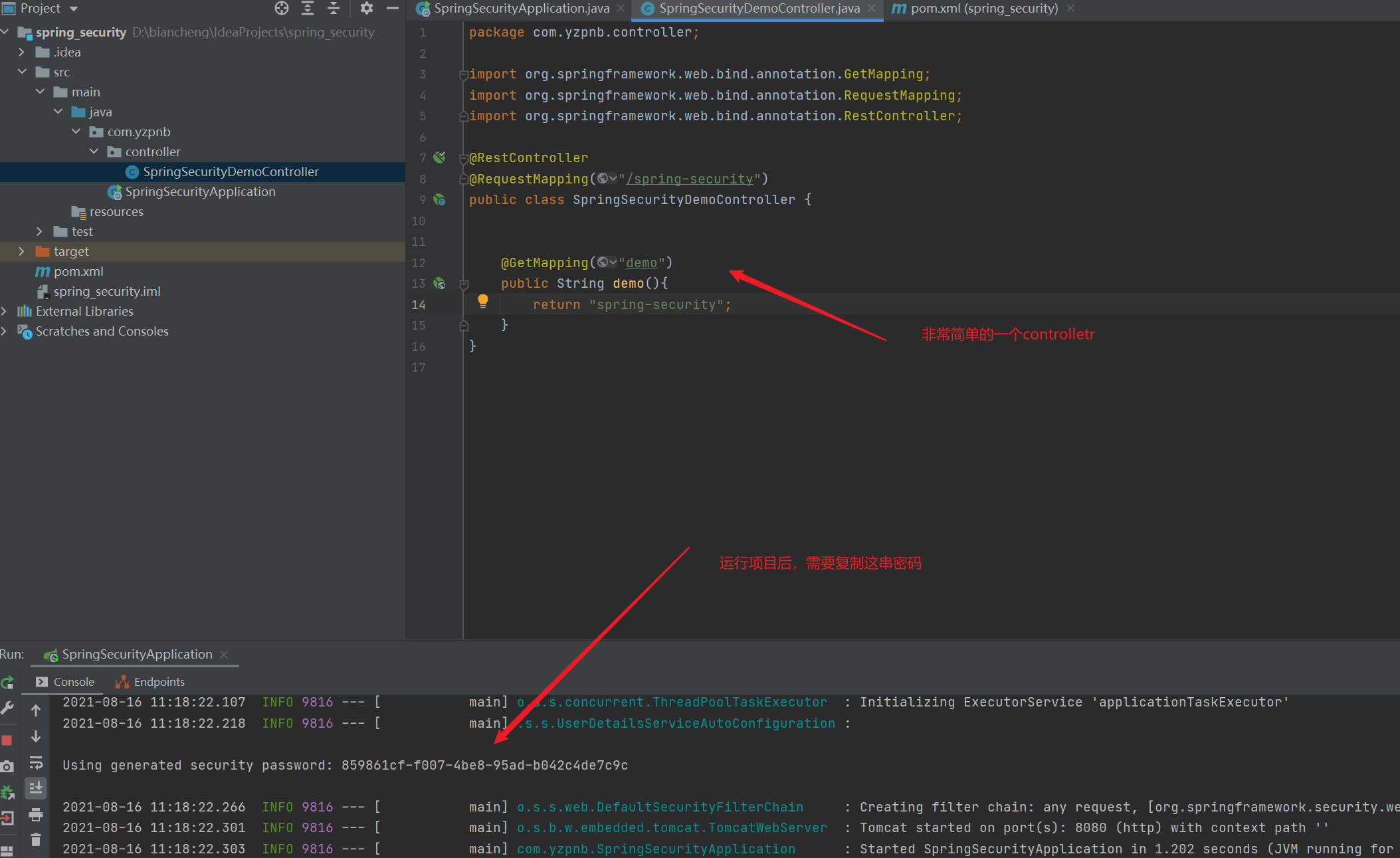Click the print console output icon
Viewport: 1400px width, 858px height.
(x=36, y=814)
